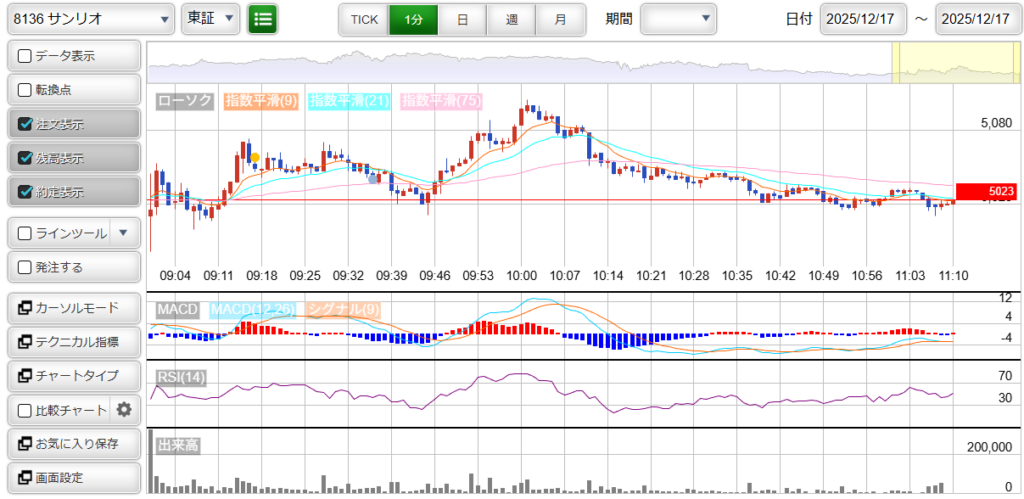Expand the ラインツール dropdown arrow

click(x=123, y=233)
